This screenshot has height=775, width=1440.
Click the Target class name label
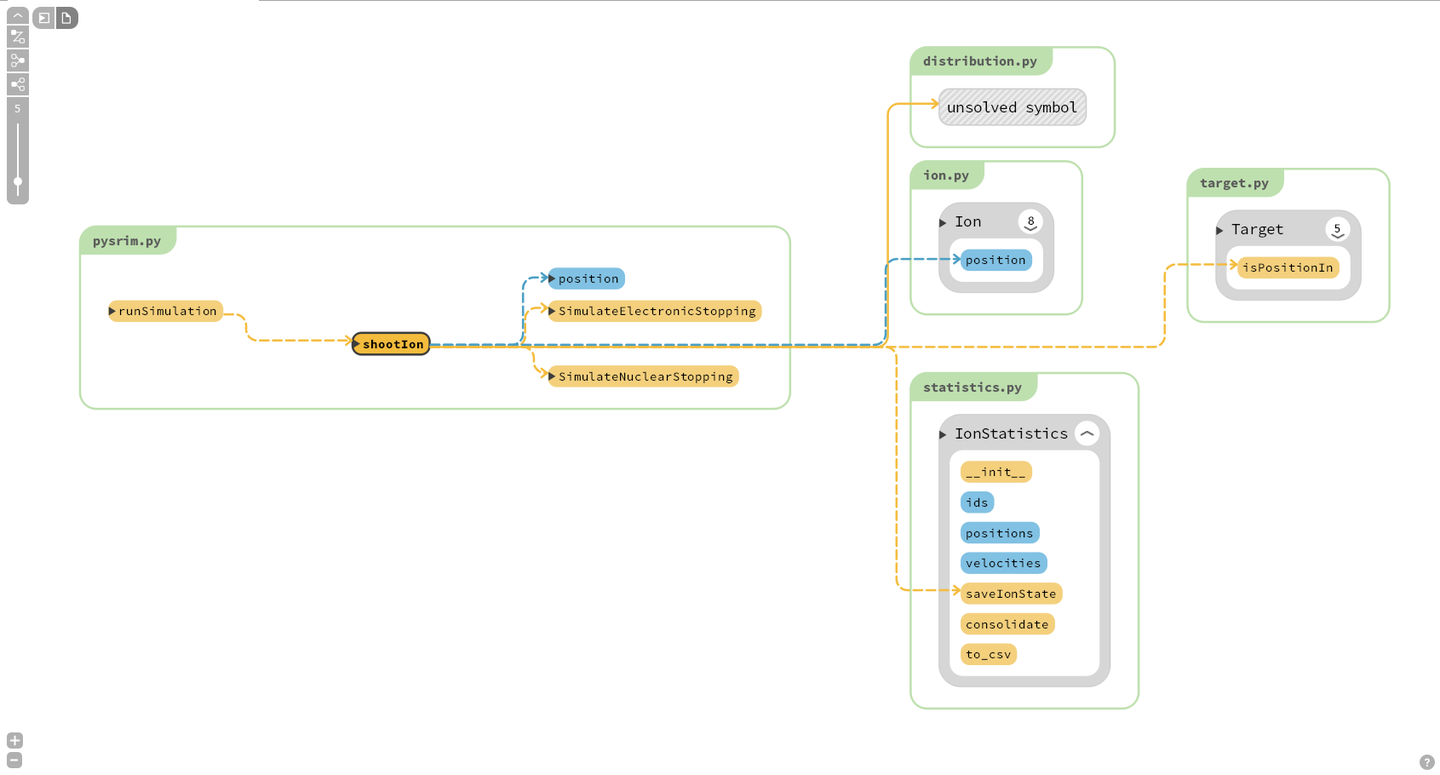[x=1257, y=230]
